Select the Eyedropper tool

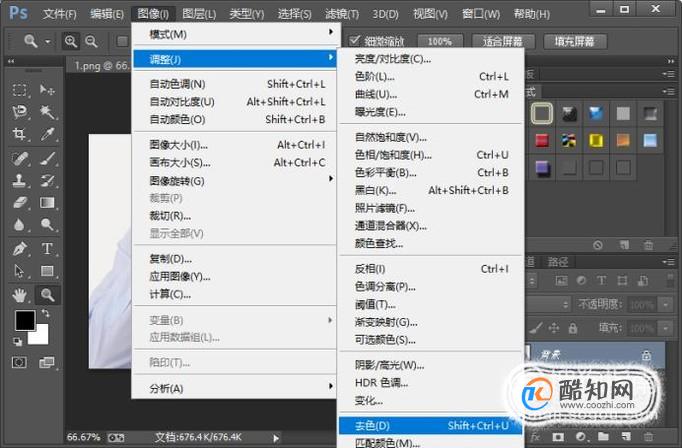point(47,134)
